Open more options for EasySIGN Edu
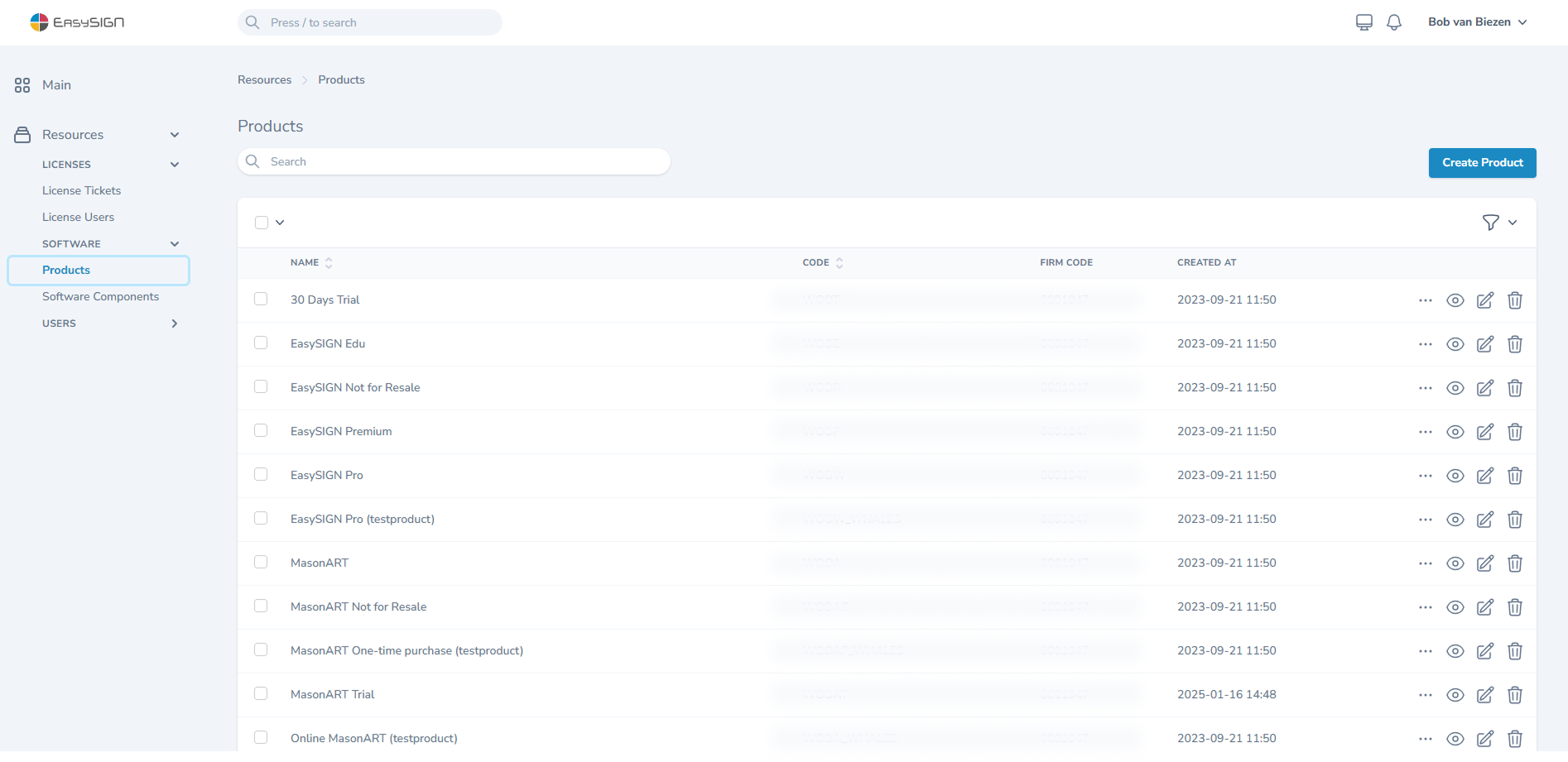 coord(1426,344)
